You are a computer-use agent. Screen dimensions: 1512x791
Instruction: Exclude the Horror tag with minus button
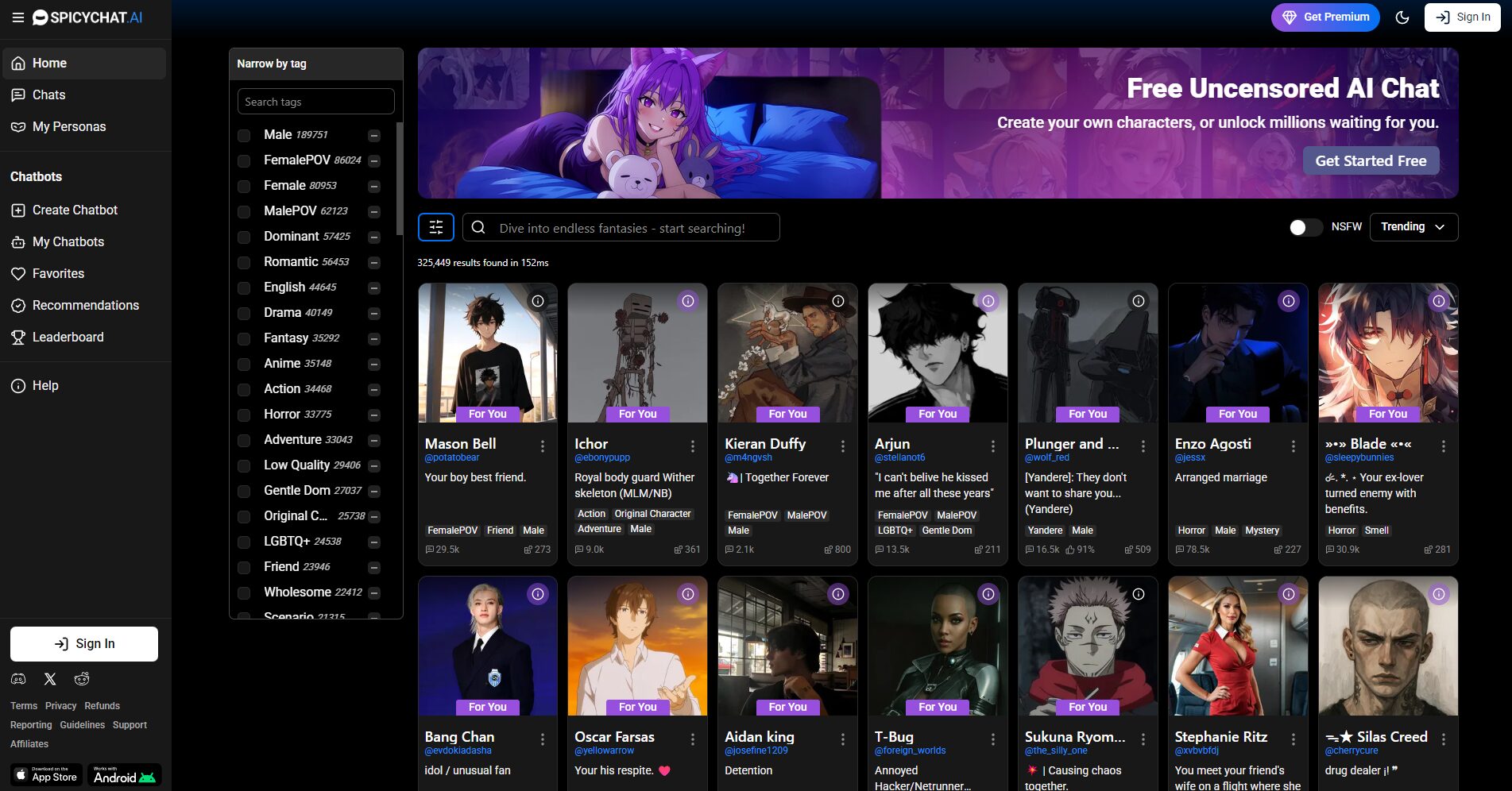(374, 415)
